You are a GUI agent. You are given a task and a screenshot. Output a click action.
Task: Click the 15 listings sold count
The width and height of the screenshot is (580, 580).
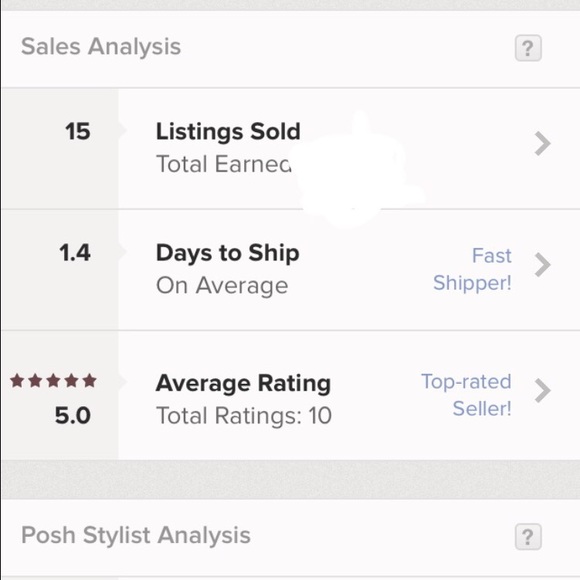point(78,131)
